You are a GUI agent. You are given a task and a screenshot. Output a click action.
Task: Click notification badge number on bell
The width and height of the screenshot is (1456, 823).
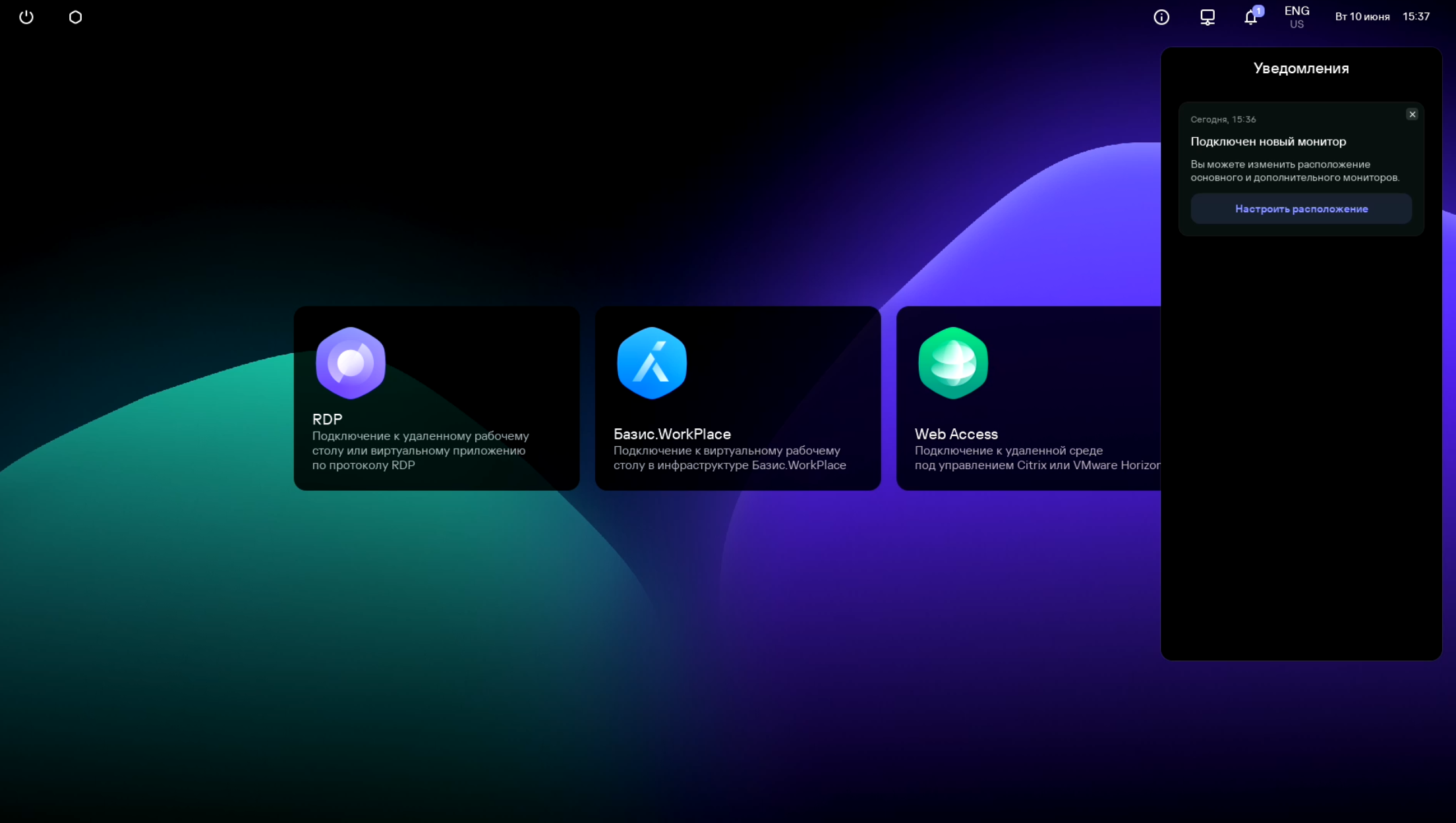(x=1258, y=11)
